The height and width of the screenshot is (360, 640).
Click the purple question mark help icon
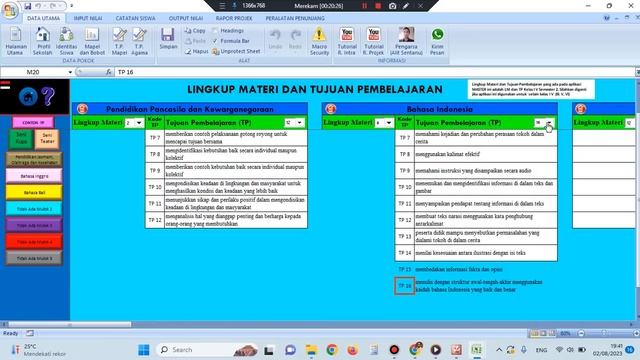click(48, 96)
